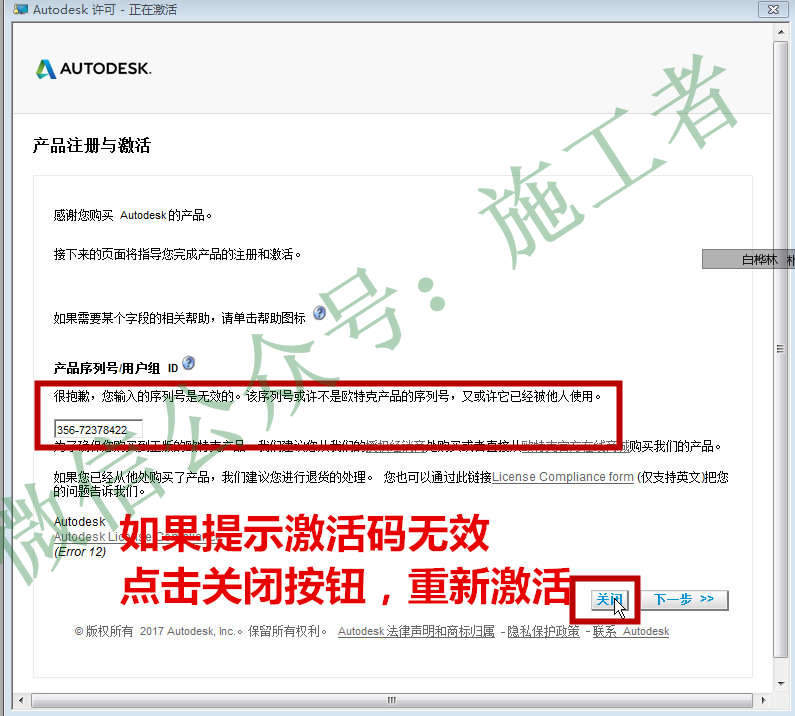Click the 产品注册与激活 heading
The height and width of the screenshot is (716, 795).
point(92,146)
